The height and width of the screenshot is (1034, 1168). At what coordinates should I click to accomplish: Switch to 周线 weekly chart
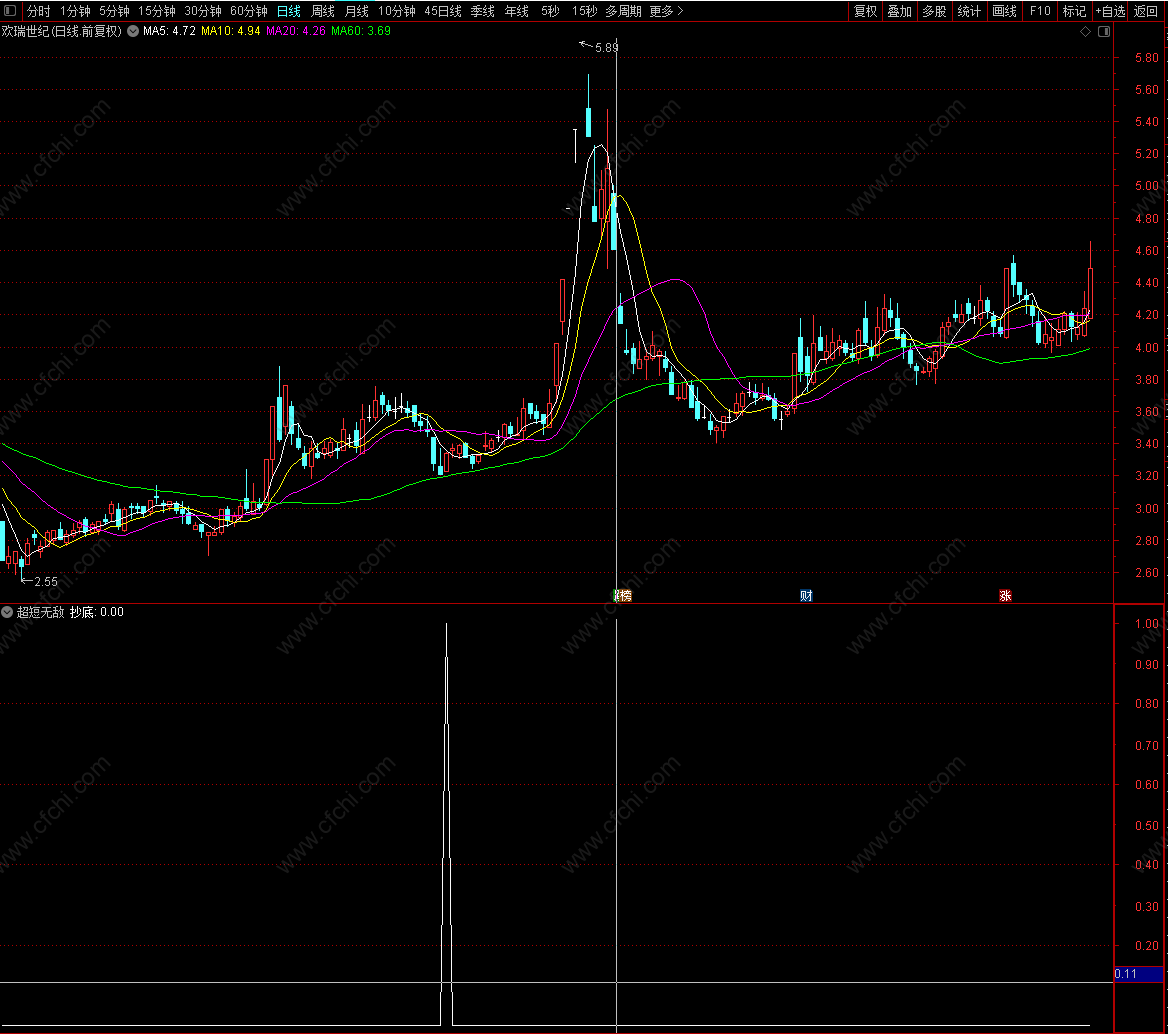[323, 11]
